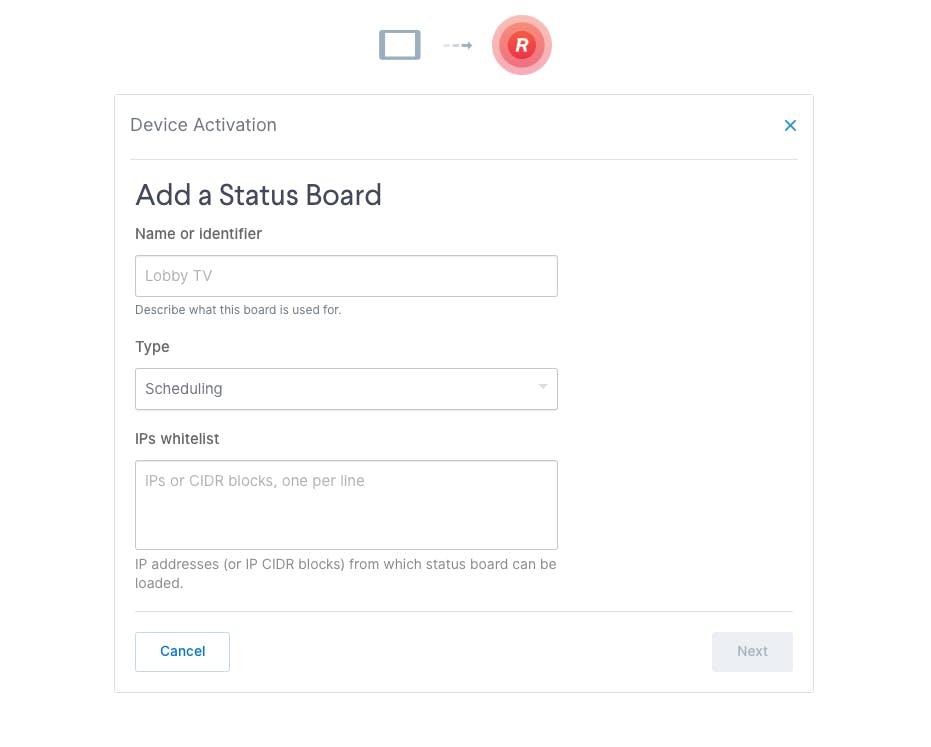Click the 'Describe what this board' hint
This screenshot has width=931, height=747.
click(238, 310)
